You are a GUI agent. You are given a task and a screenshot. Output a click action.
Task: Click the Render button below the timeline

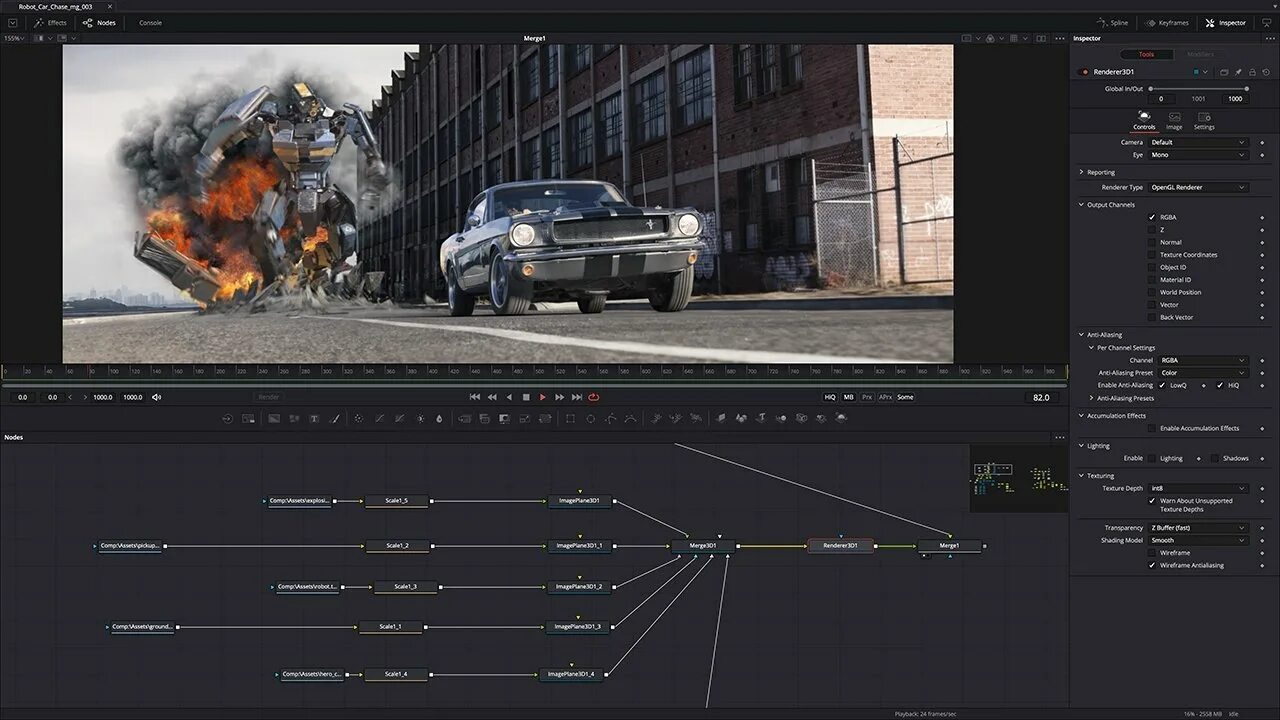269,397
